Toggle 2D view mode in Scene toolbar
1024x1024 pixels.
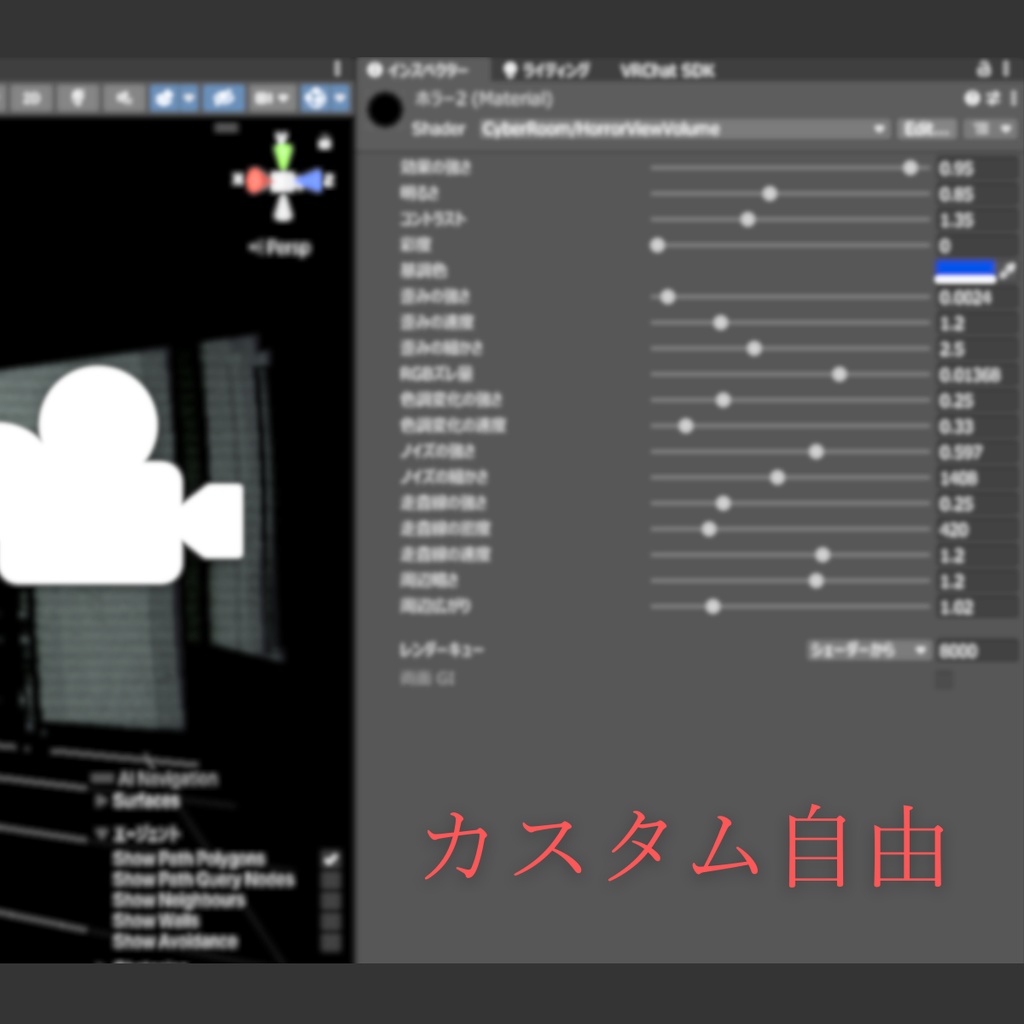tap(32, 98)
